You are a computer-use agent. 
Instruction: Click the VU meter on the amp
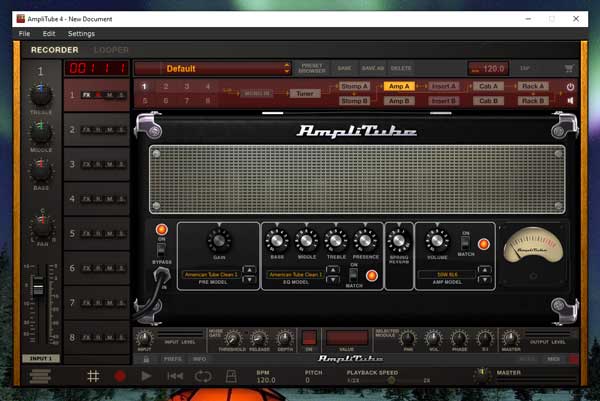pyautogui.click(x=533, y=247)
